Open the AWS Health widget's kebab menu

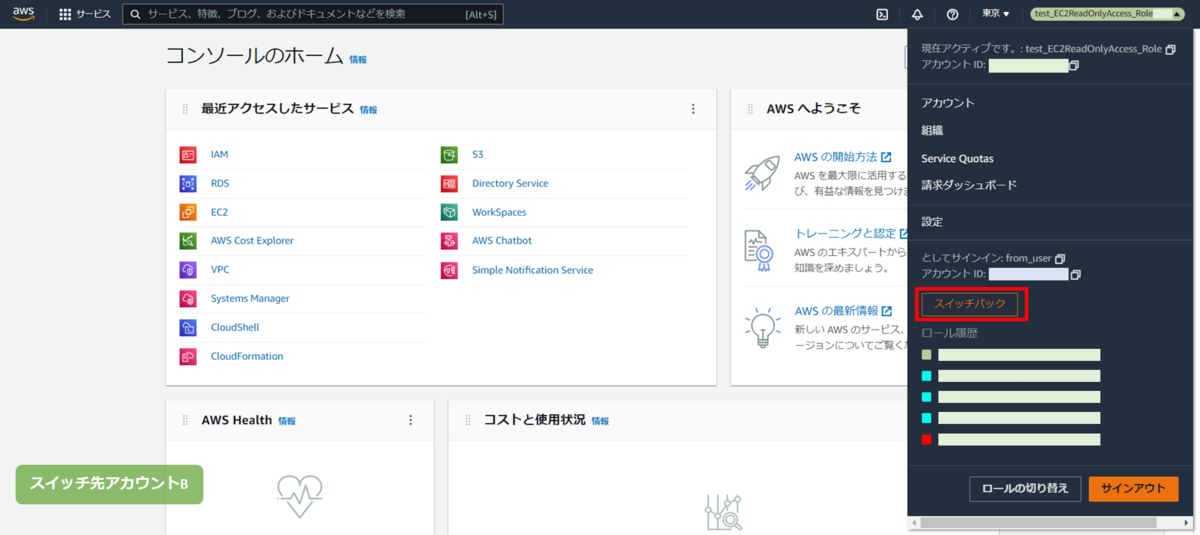[410, 421]
